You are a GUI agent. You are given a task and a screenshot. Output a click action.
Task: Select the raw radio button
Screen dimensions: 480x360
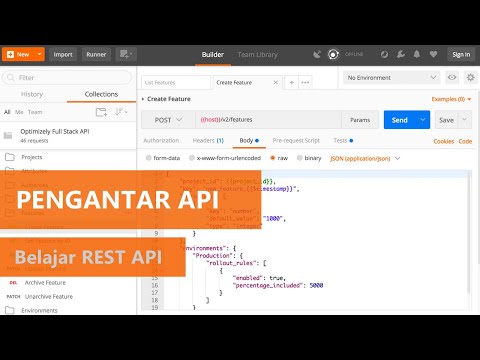[x=273, y=158]
